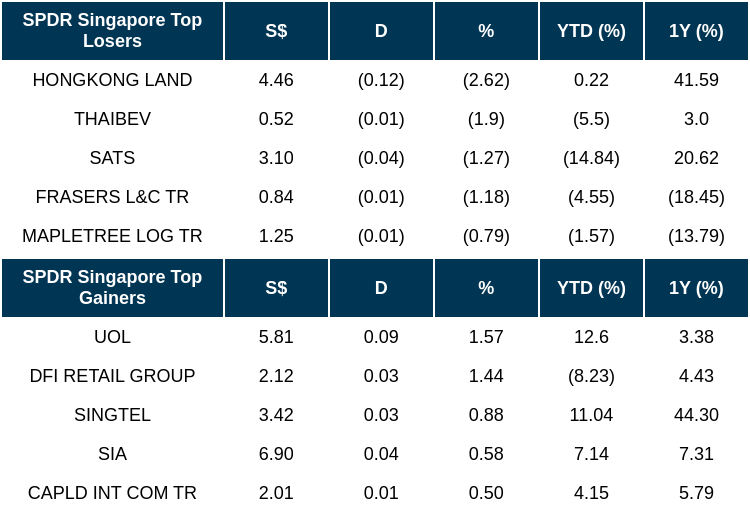
Task: Click the SPDR Singapore Top Gainers header
Action: click(x=112, y=288)
